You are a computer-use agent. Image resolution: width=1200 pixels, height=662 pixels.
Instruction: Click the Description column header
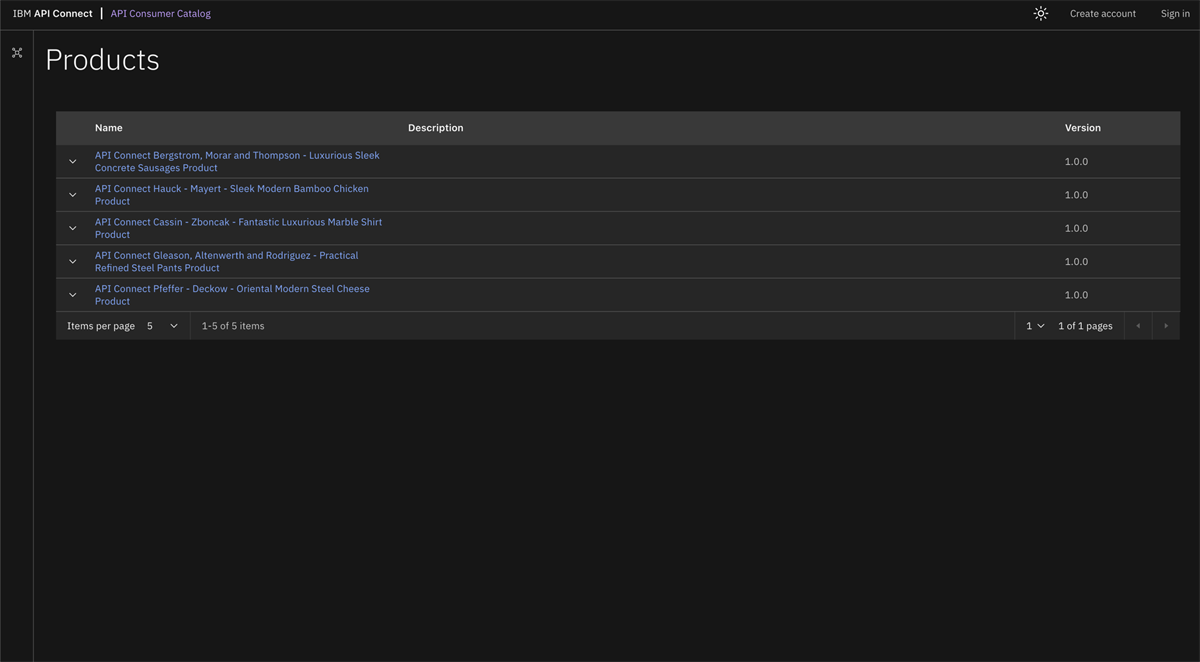[436, 128]
